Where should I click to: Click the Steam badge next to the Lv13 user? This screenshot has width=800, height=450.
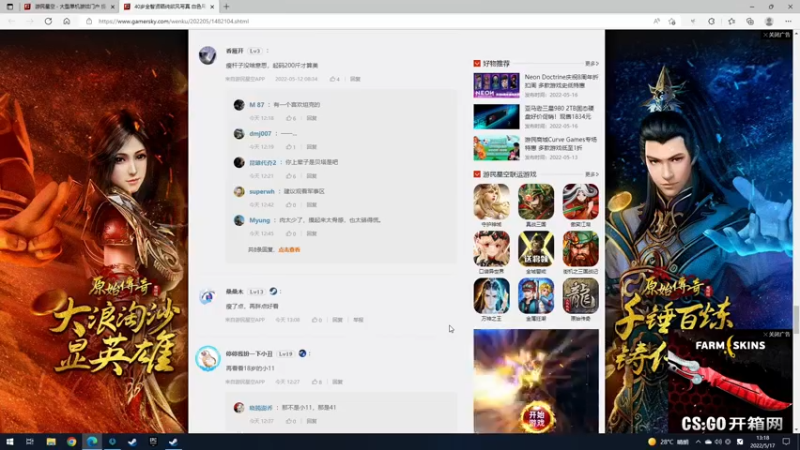pyautogui.click(x=273, y=291)
